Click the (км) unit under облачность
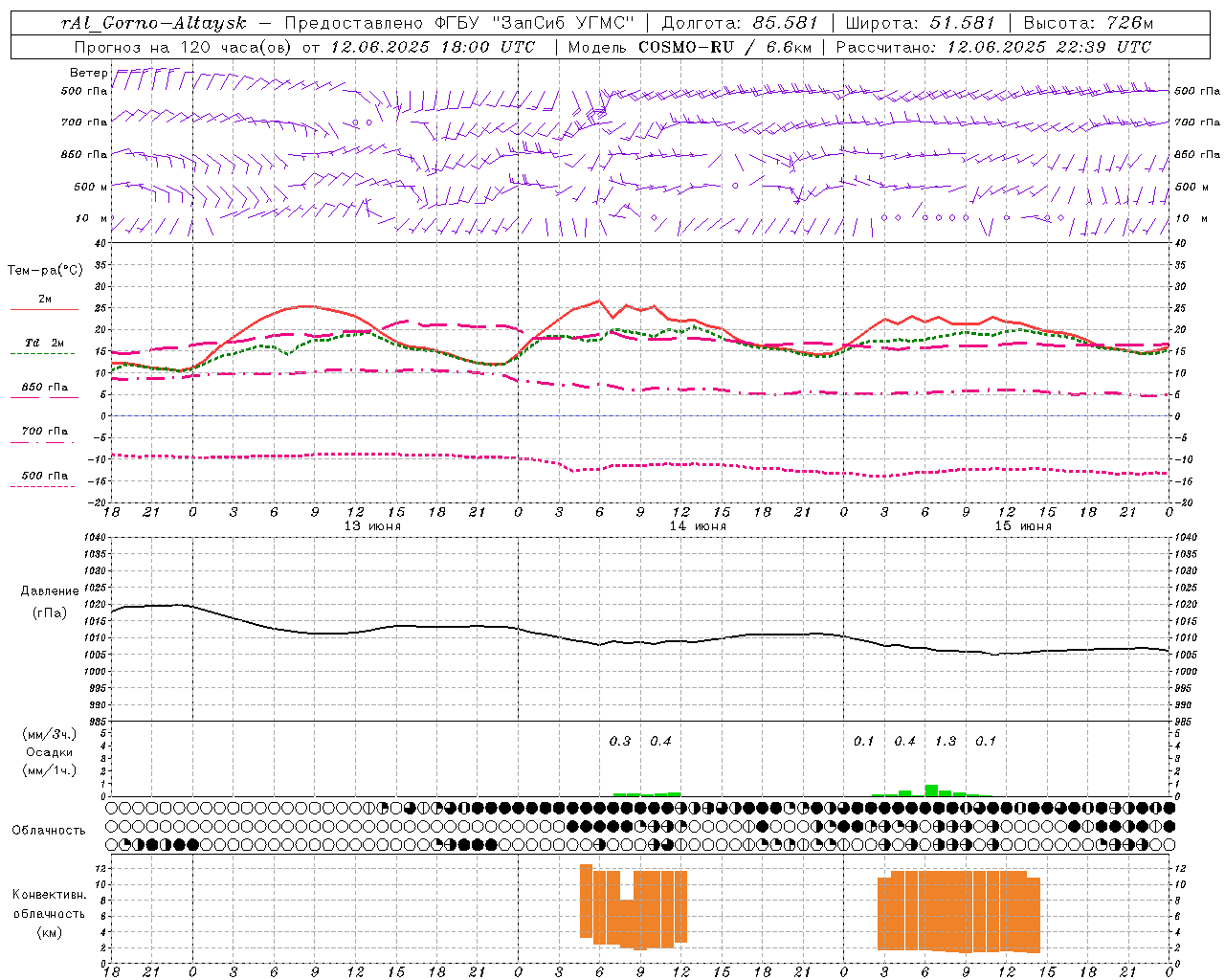 [x=49, y=932]
